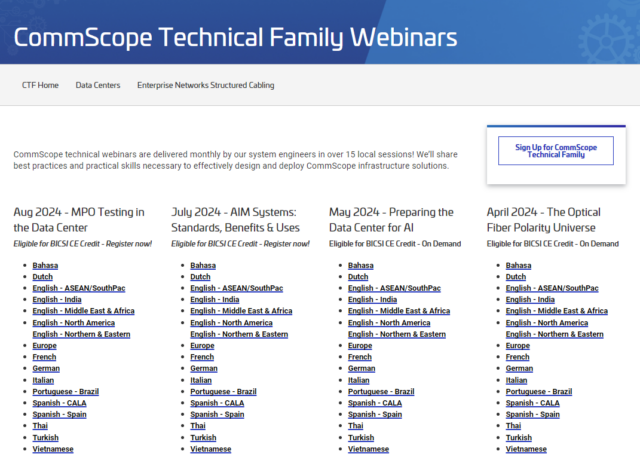Screen dimensions: 640x463
Task: Open English - North America under April 2024
Action: pos(547,323)
